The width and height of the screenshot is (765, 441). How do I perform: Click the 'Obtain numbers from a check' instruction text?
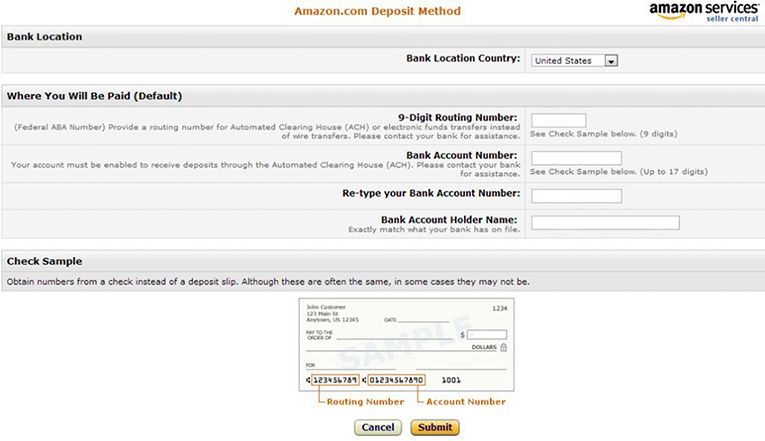point(268,281)
